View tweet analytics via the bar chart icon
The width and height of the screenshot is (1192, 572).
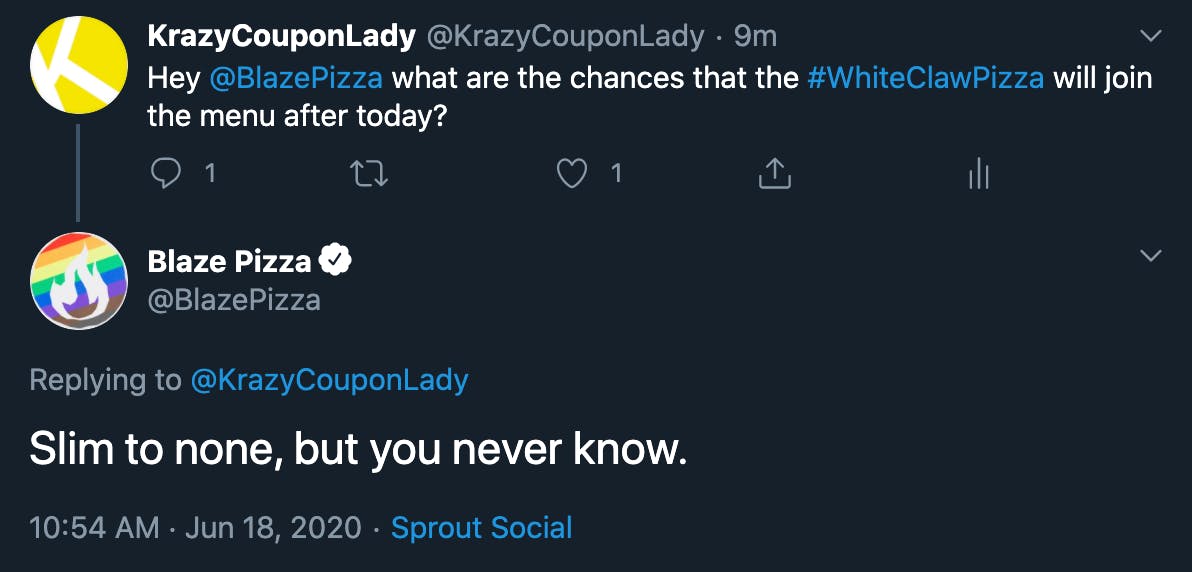click(x=978, y=174)
